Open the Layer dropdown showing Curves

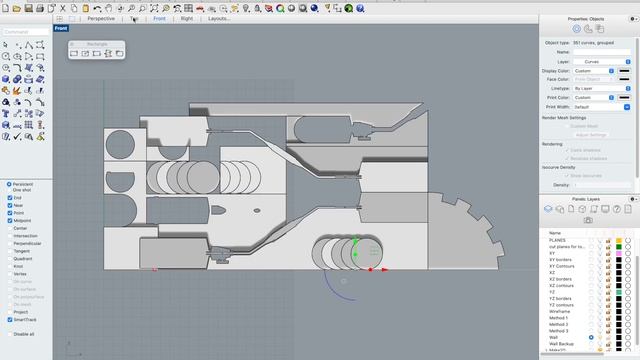coord(602,62)
